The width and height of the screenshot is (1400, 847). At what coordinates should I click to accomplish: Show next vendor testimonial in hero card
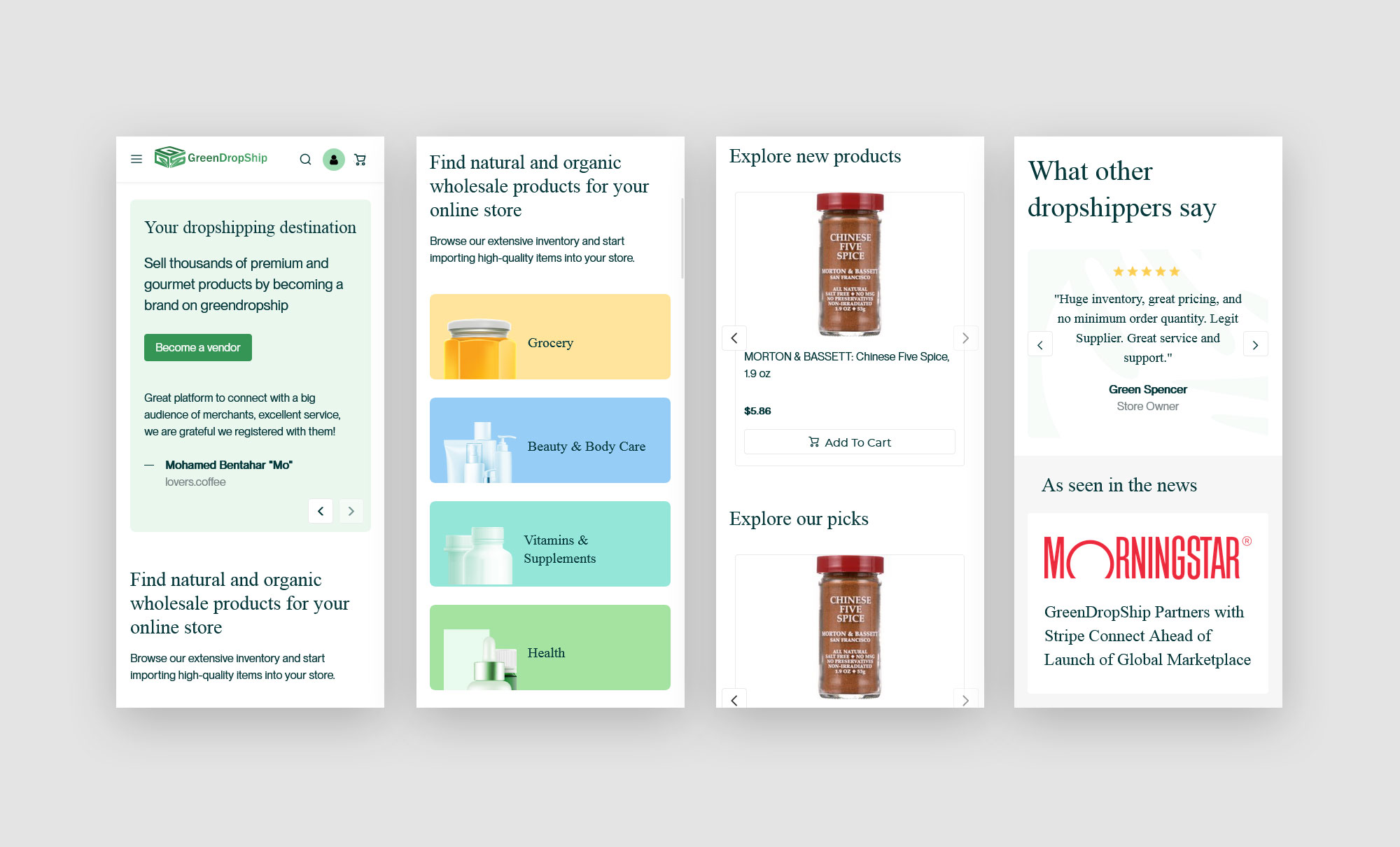(x=351, y=511)
